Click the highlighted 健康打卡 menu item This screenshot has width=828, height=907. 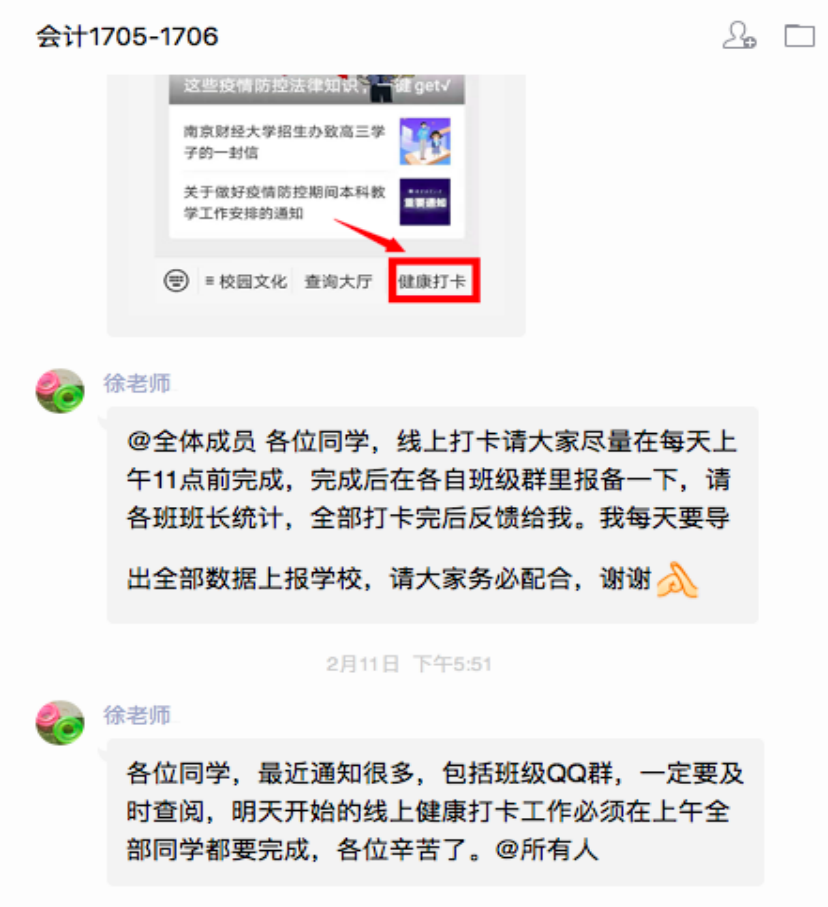(x=433, y=281)
